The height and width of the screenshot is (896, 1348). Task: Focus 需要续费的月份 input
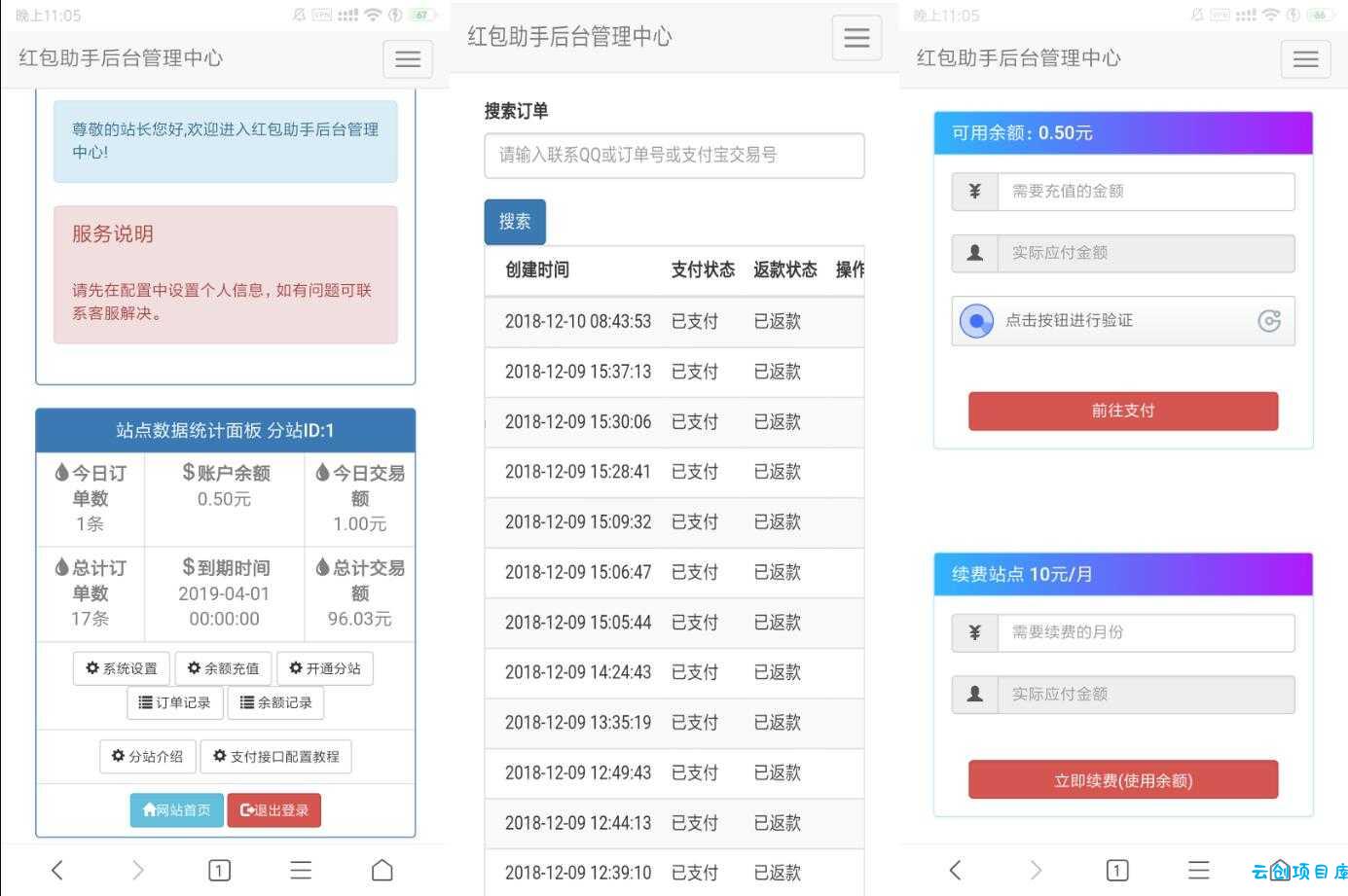1147,632
